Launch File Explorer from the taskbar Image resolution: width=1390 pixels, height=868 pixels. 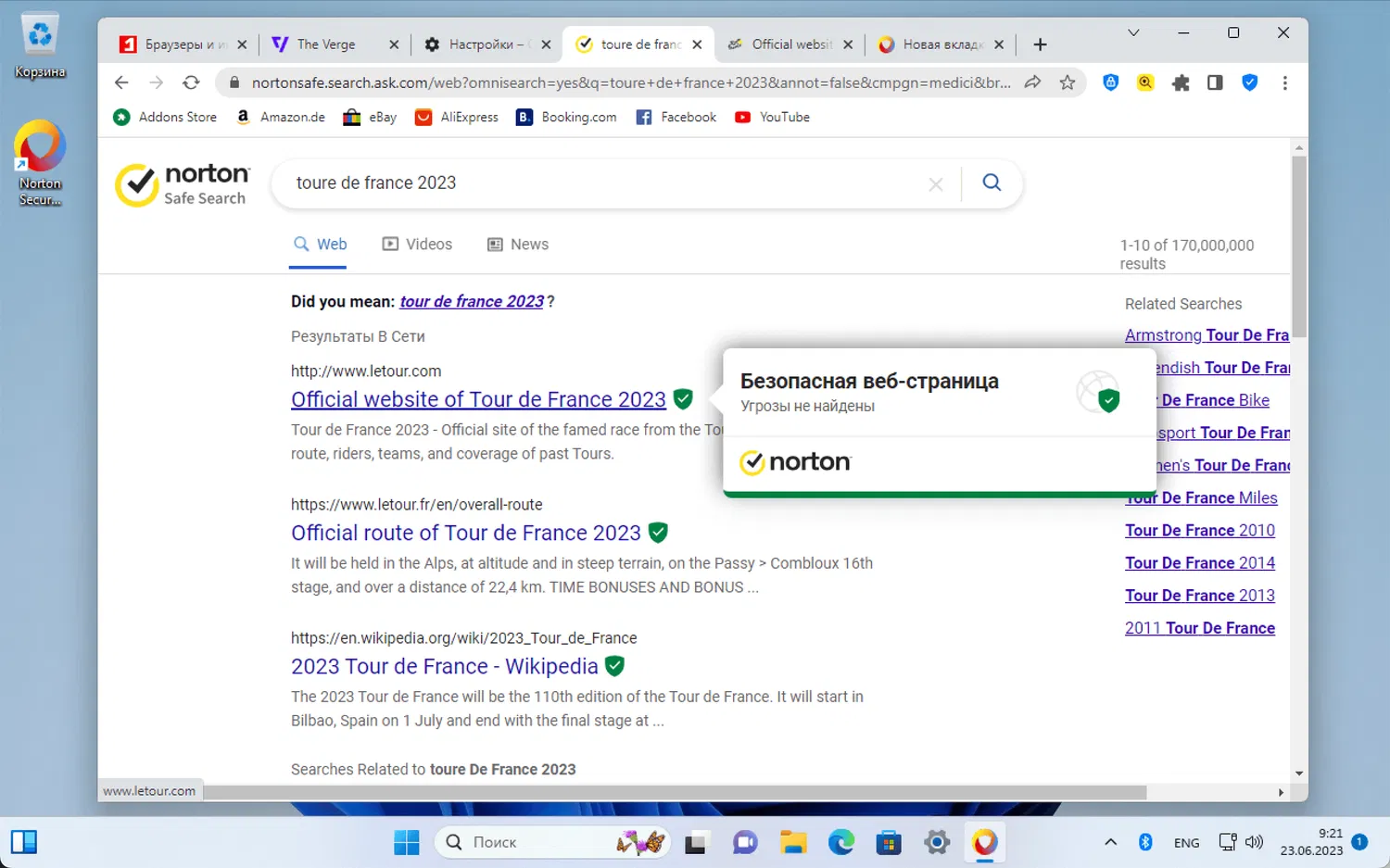[x=793, y=842]
